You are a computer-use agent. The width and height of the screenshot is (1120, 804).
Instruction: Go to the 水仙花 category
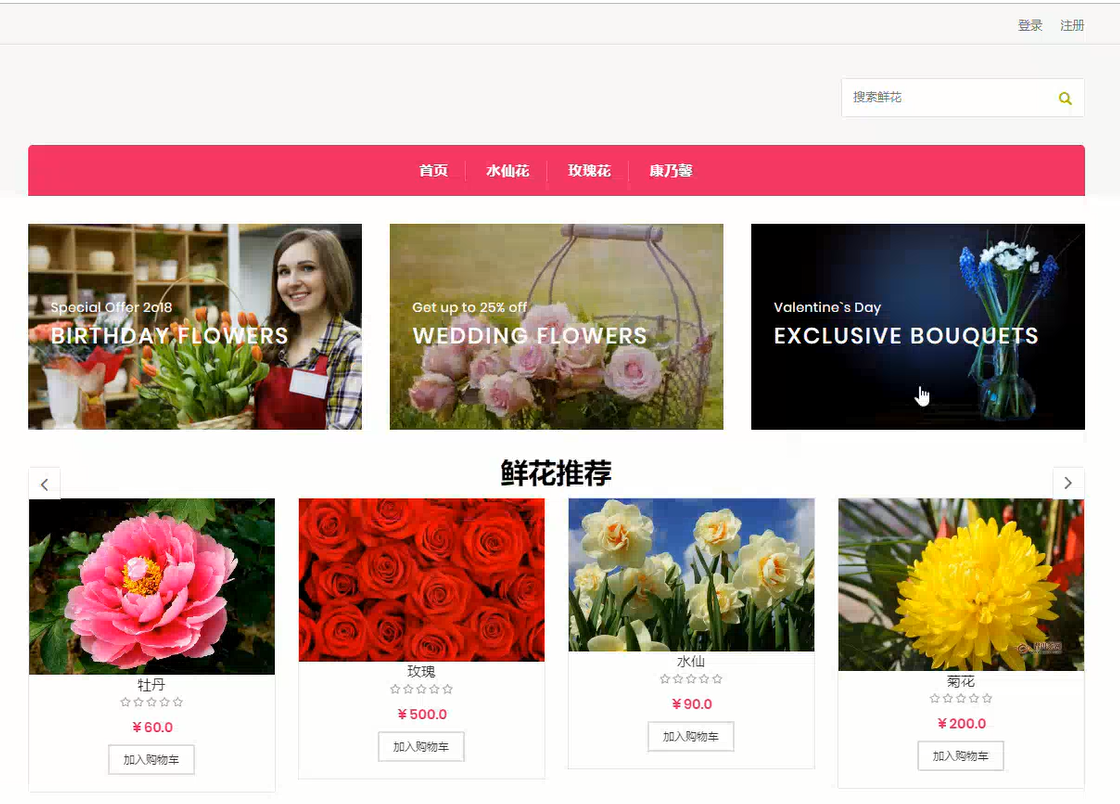coord(507,171)
